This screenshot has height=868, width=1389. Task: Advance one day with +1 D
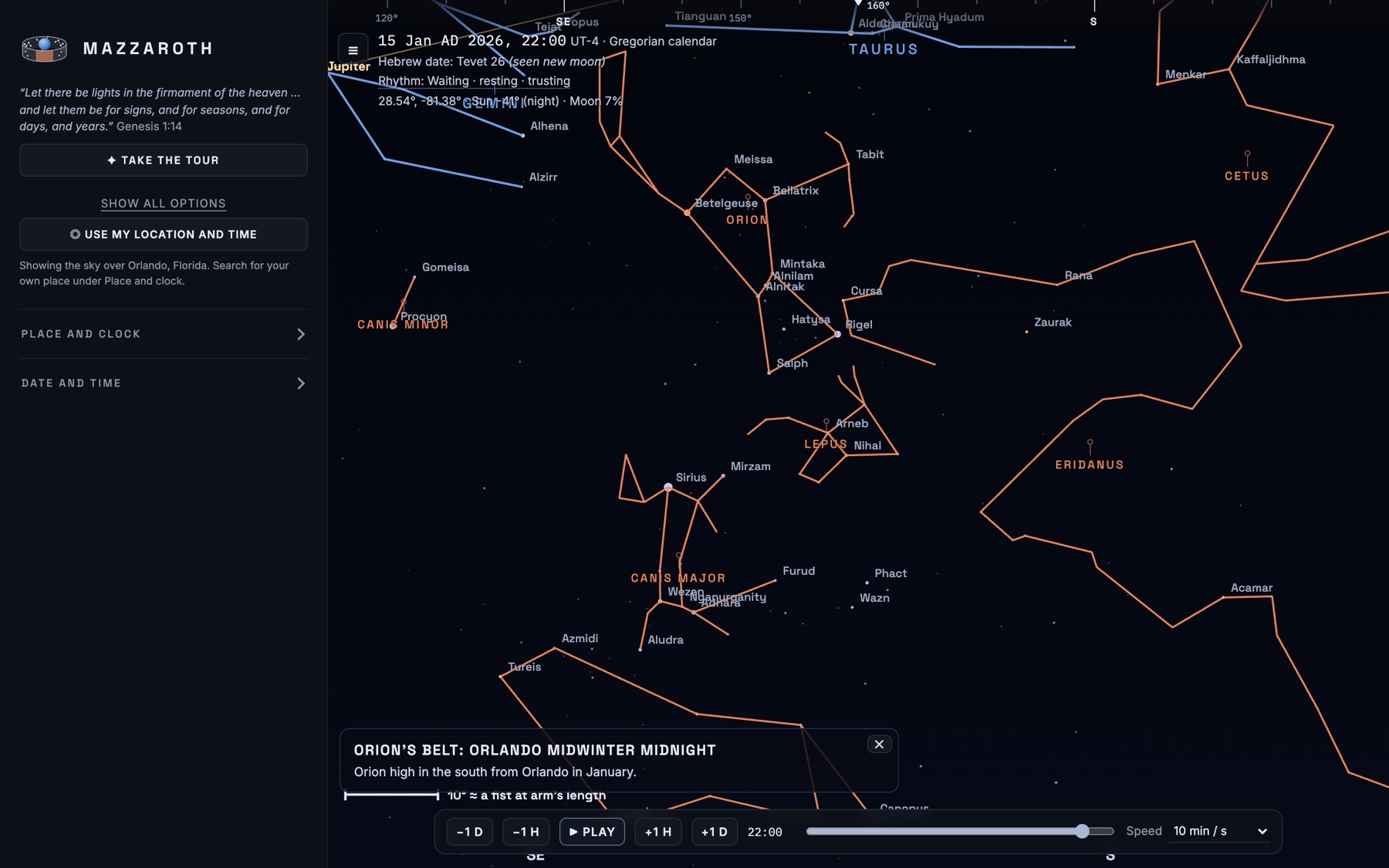715,832
